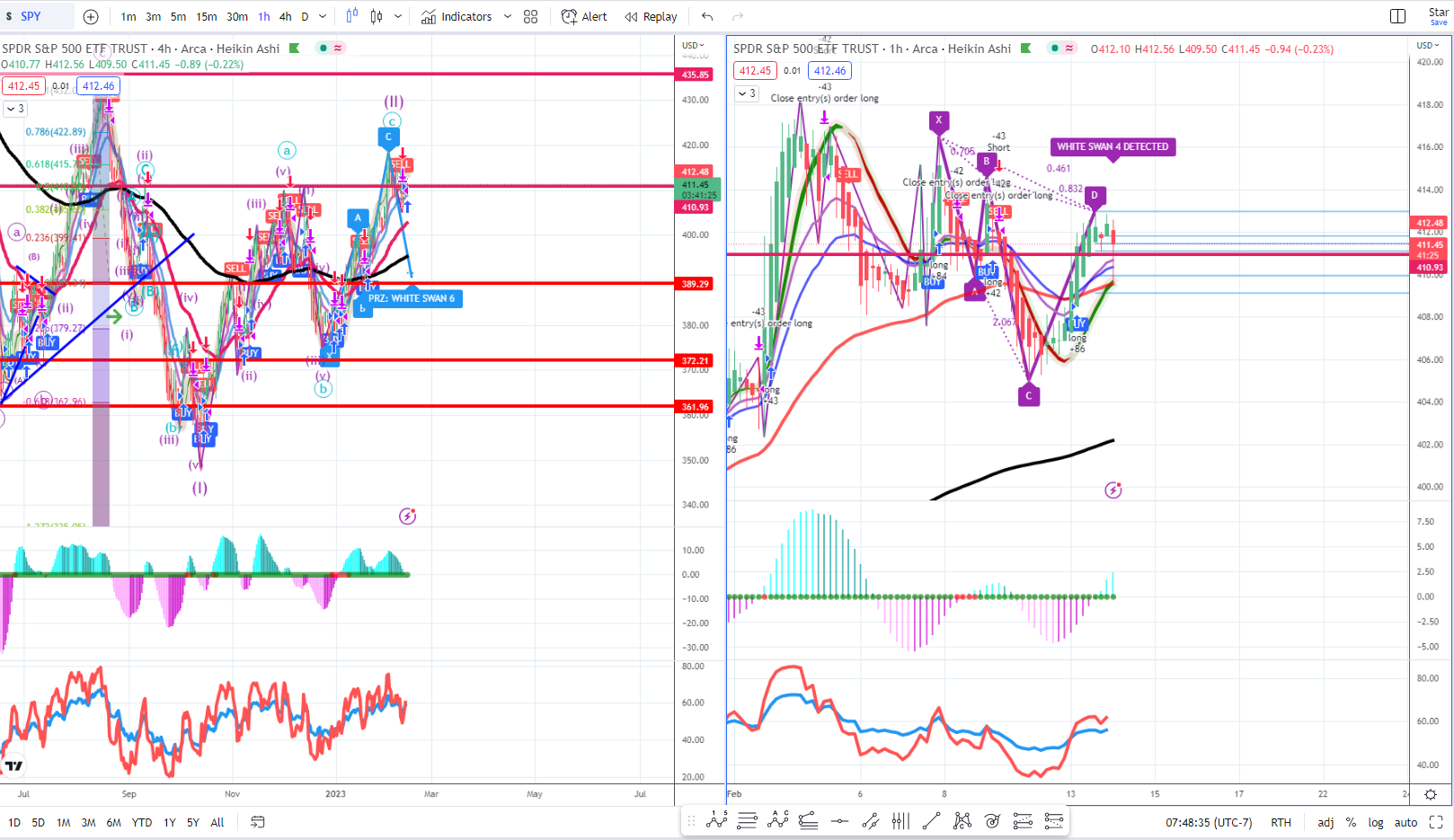Expand the timeframe interval dropdown chevron

pos(323,16)
